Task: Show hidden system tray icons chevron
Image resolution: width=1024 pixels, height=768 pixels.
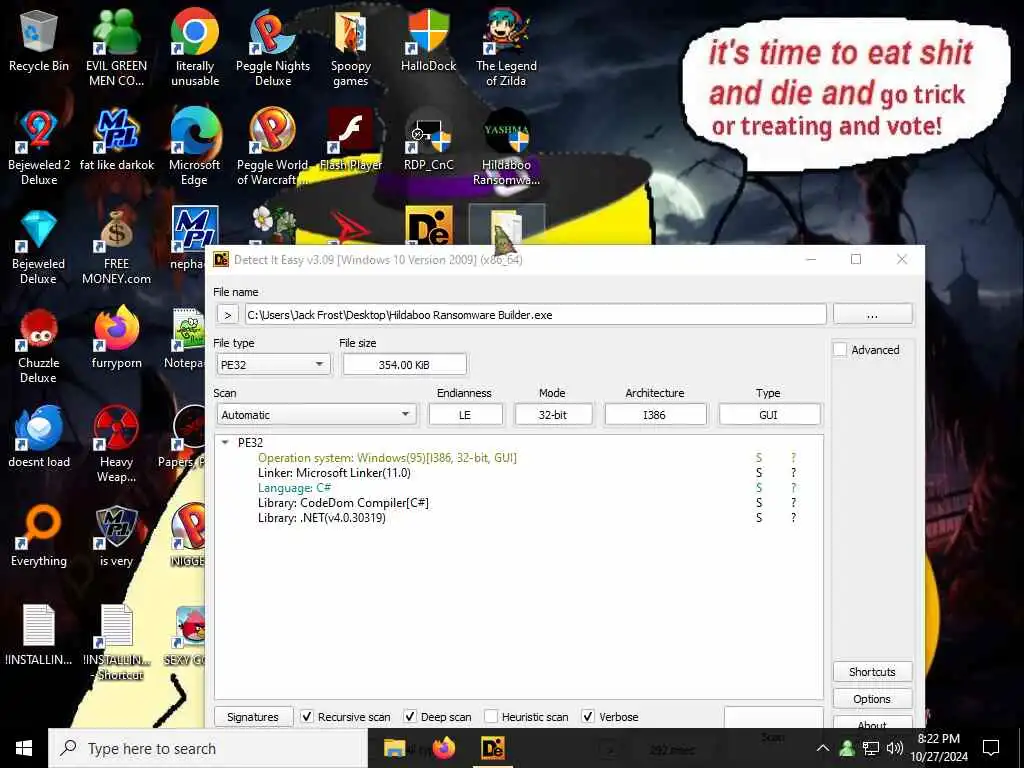Action: [x=823, y=748]
